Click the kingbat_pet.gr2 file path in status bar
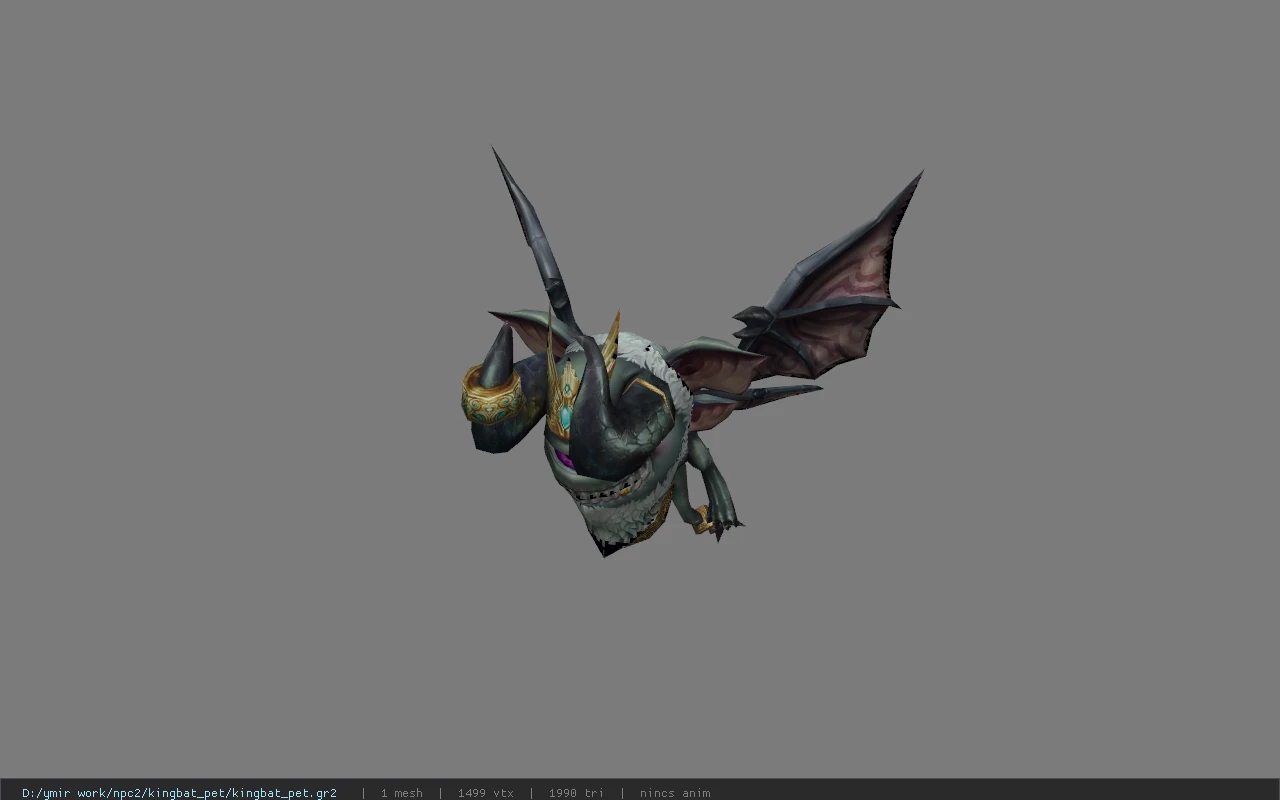Viewport: 1280px width, 800px height. (179, 793)
